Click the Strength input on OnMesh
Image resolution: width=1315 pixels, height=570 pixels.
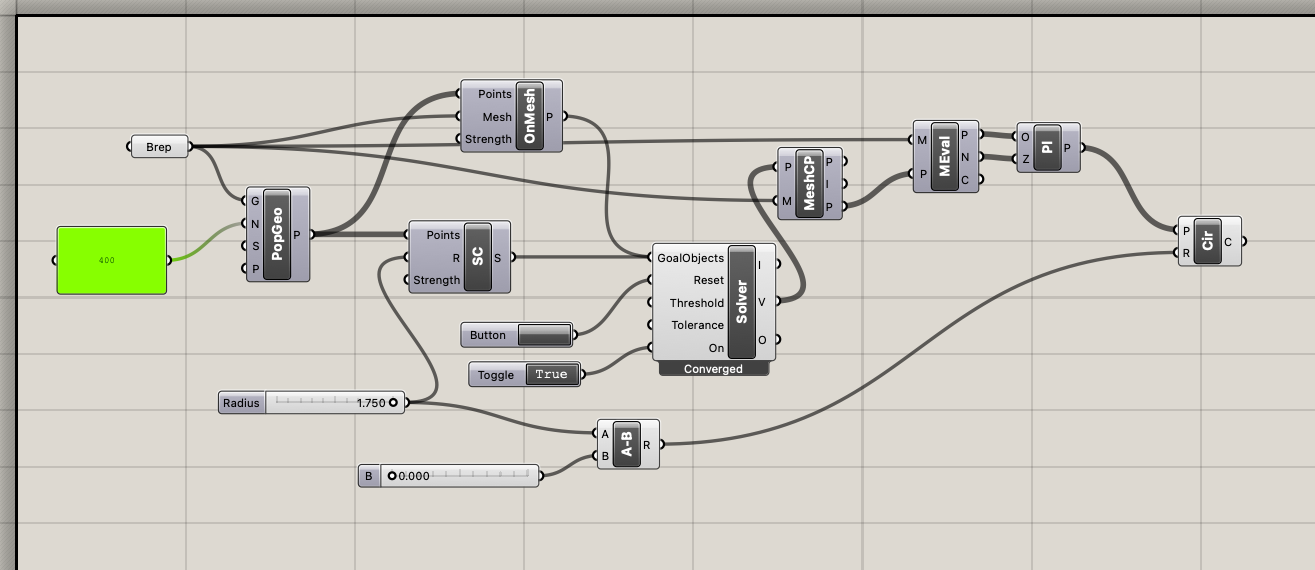pyautogui.click(x=487, y=139)
